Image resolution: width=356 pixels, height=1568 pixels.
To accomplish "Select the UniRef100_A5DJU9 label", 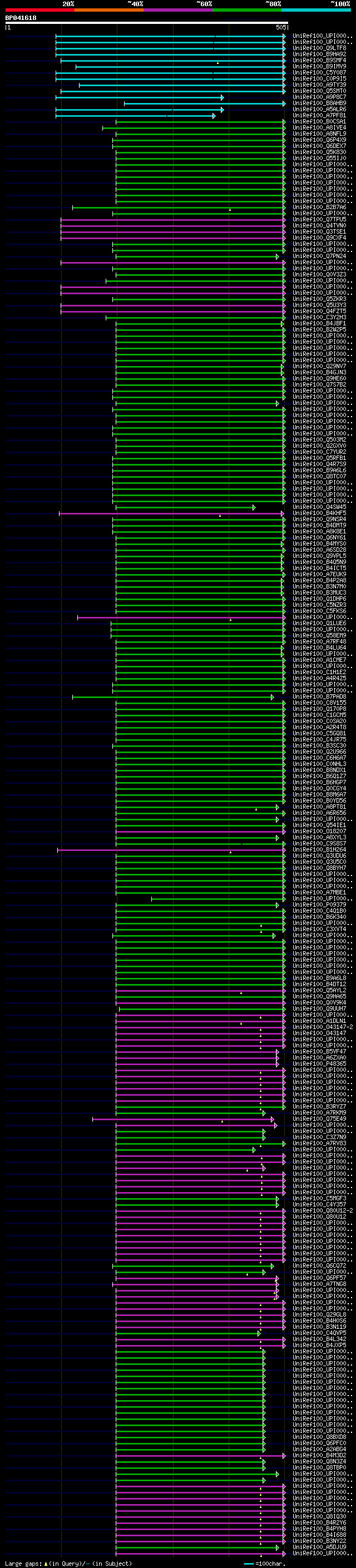I will click(319, 1547).
